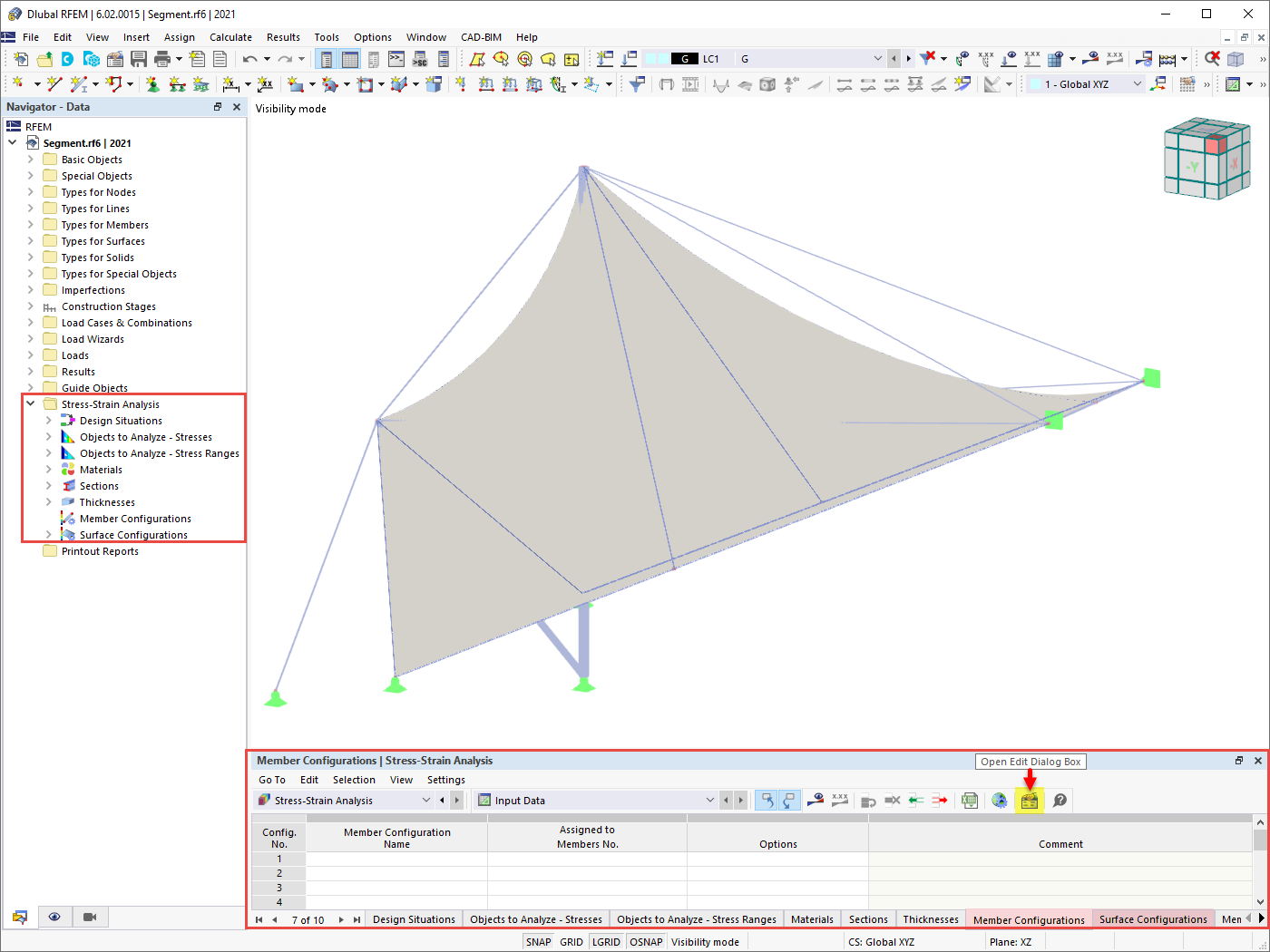Screen dimensions: 1270x952
Task: Click the new nodal support icon
Action: click(152, 84)
